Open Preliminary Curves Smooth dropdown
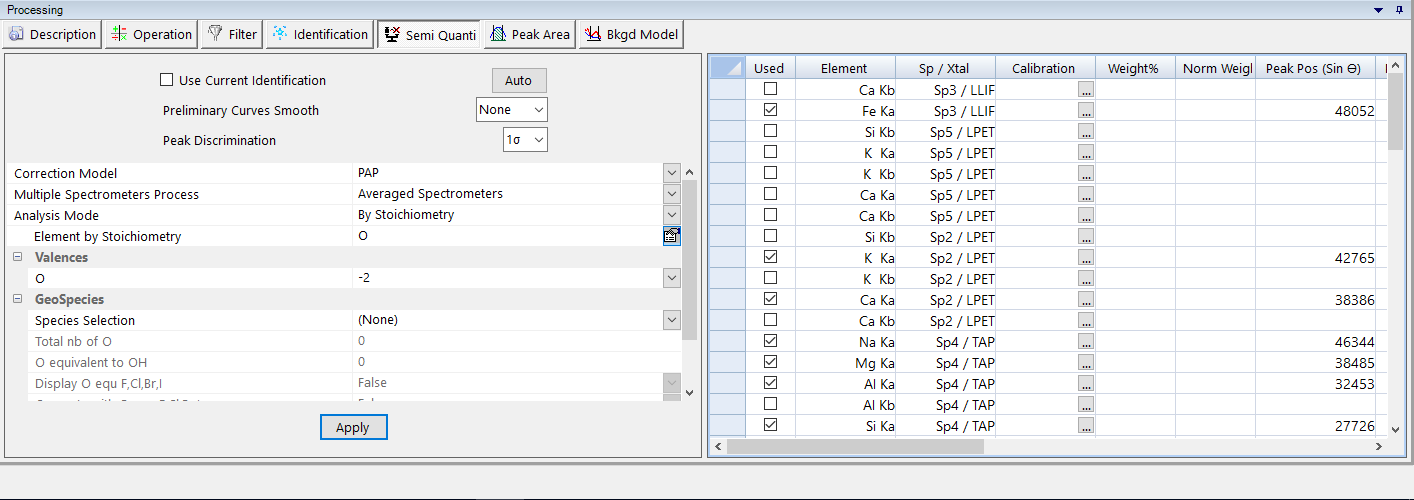 (511, 110)
